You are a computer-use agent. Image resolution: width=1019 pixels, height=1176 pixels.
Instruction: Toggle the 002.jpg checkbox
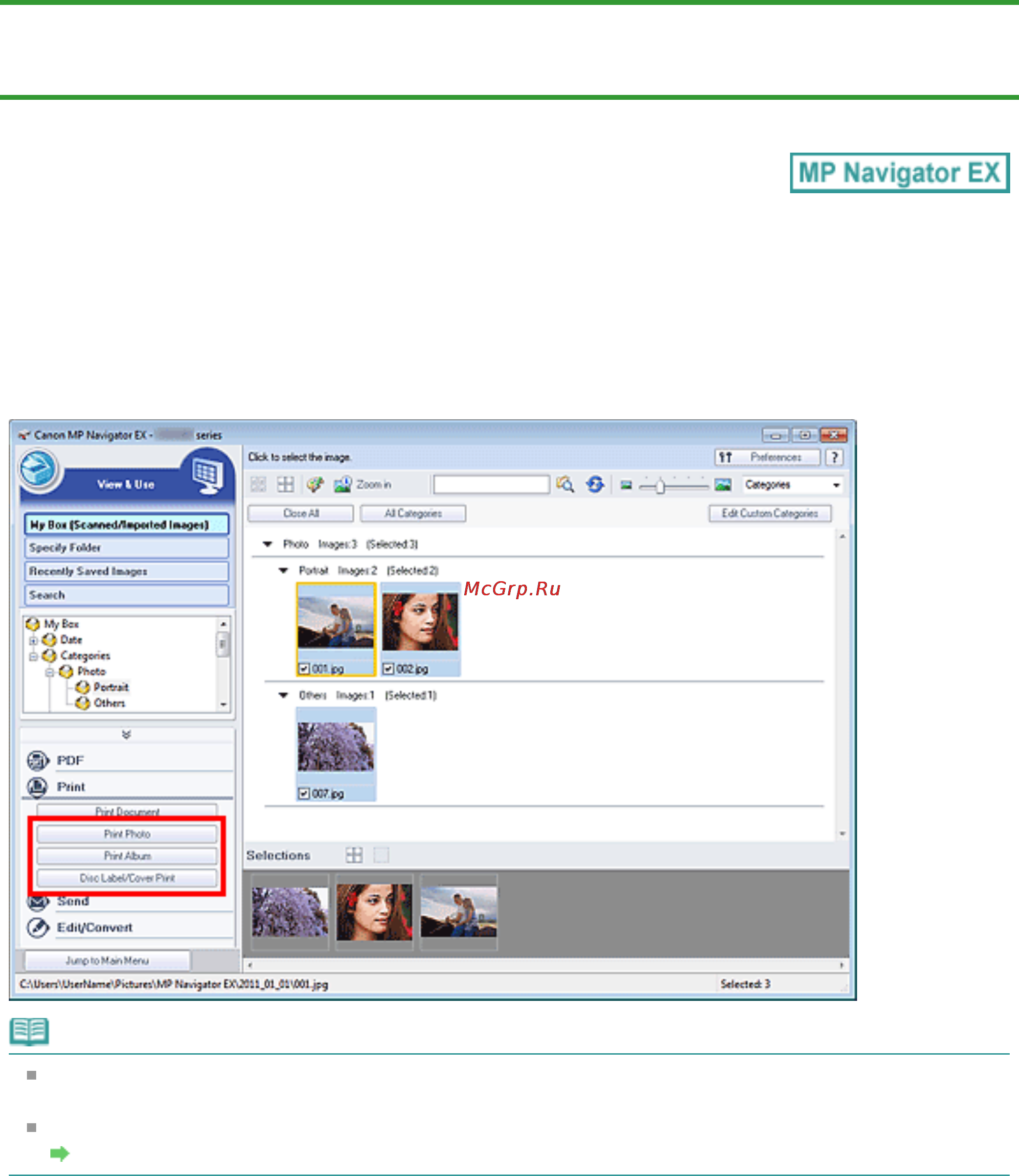tap(388, 669)
